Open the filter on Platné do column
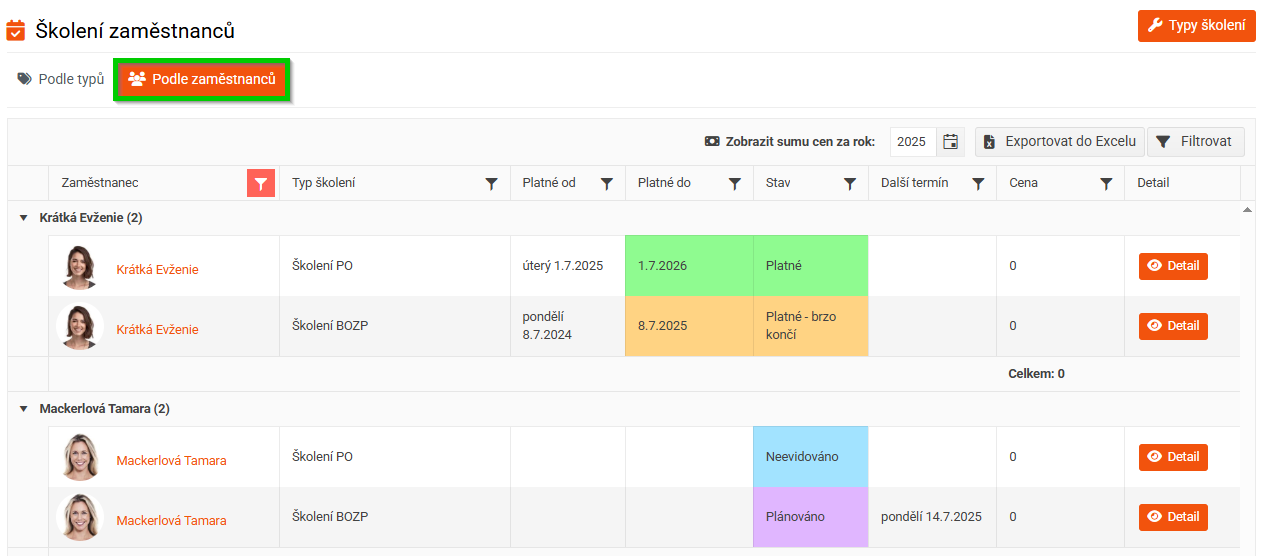This screenshot has height=556, width=1263. [734, 183]
